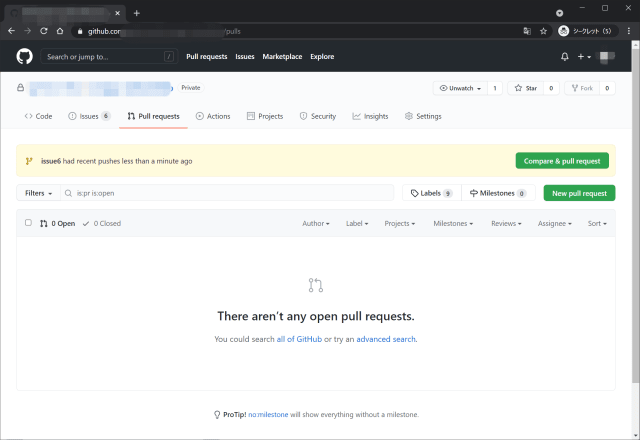The image size is (640, 440).
Task: Follow the advanced search link
Action: 386,339
